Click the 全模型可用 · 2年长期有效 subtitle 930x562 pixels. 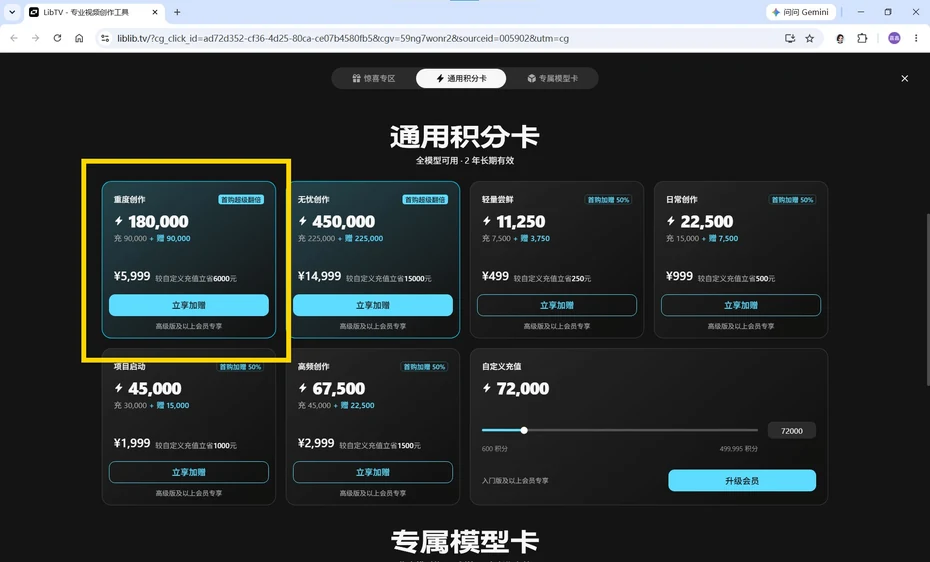[x=464, y=161]
